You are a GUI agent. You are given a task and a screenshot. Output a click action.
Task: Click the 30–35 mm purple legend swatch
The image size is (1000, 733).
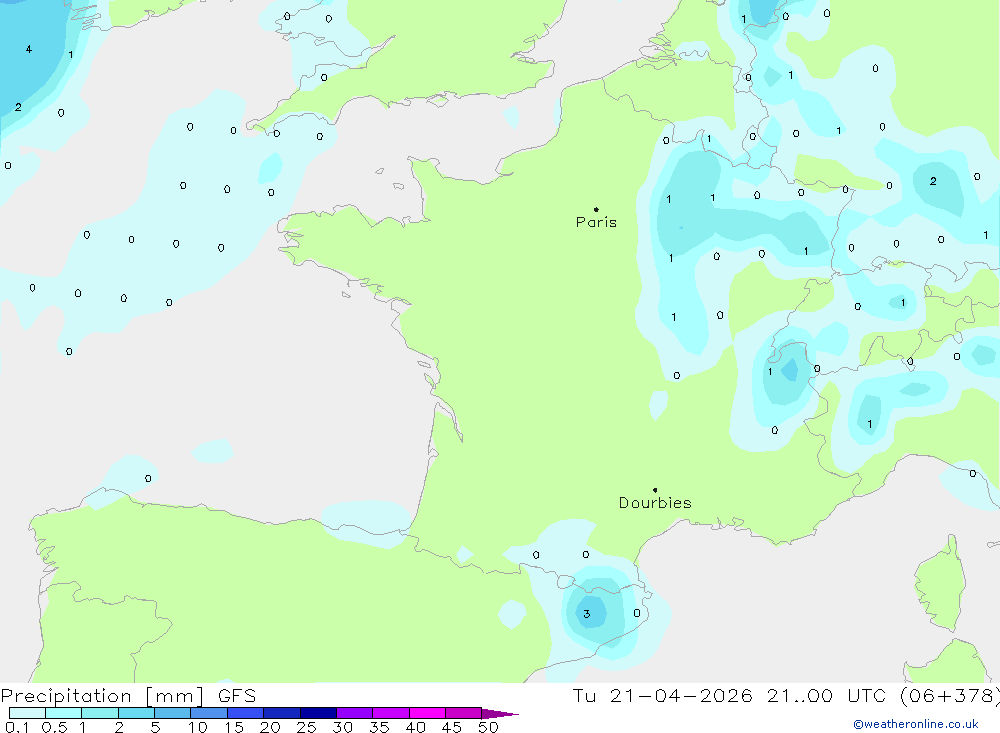(355, 713)
